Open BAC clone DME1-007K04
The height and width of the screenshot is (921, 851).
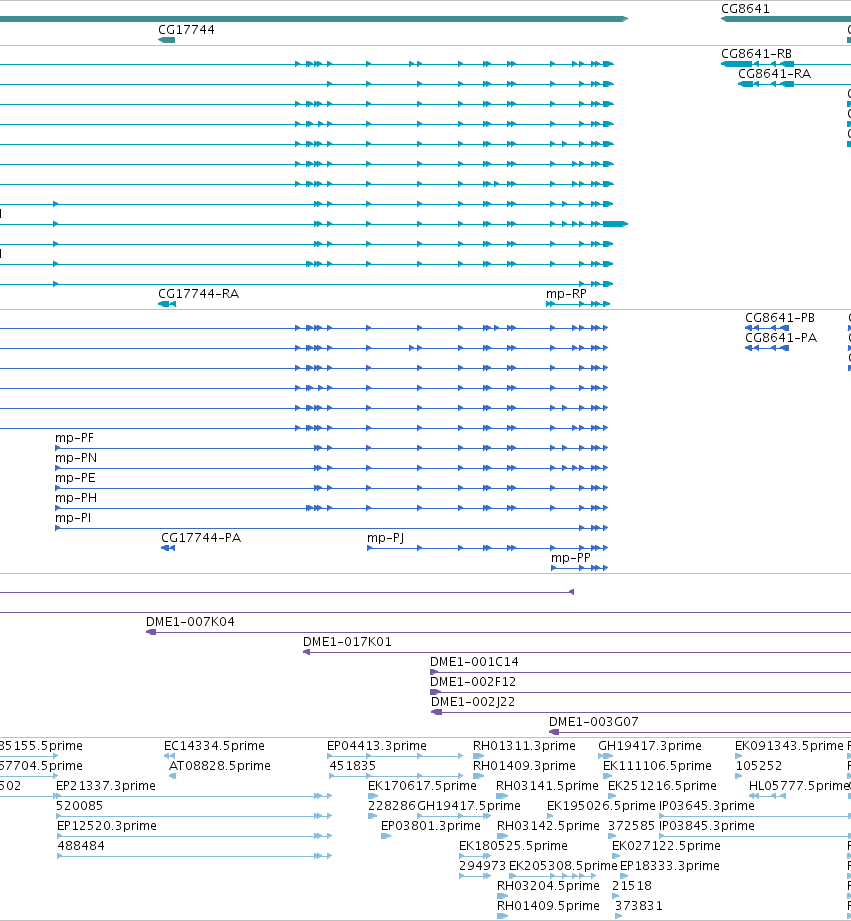click(x=190, y=622)
